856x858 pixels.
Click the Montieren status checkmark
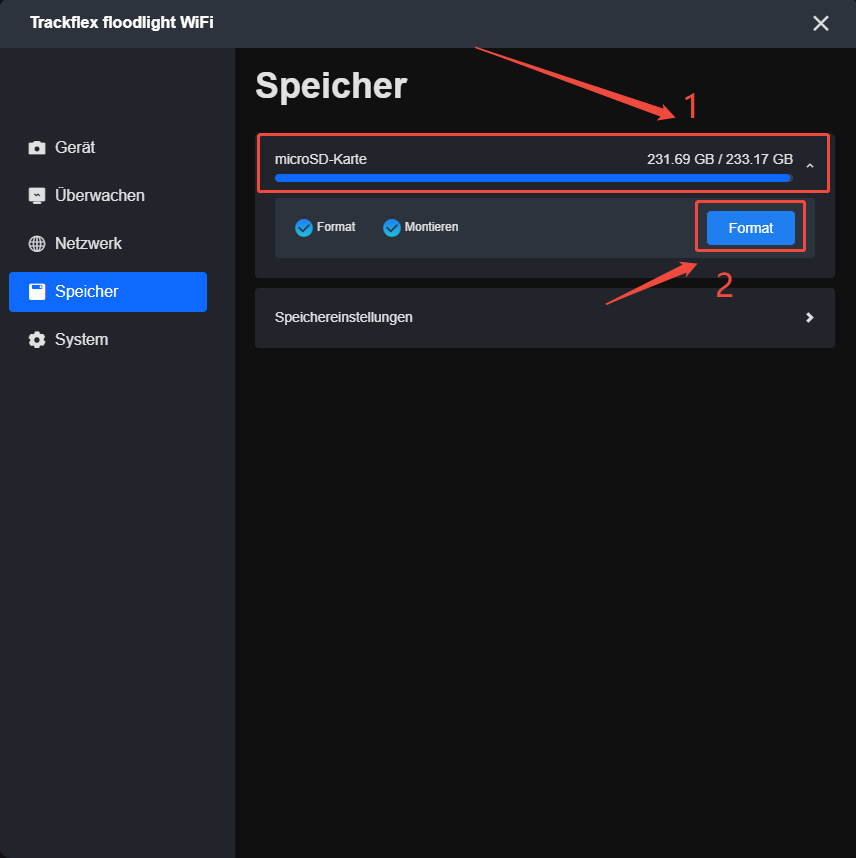[x=392, y=227]
